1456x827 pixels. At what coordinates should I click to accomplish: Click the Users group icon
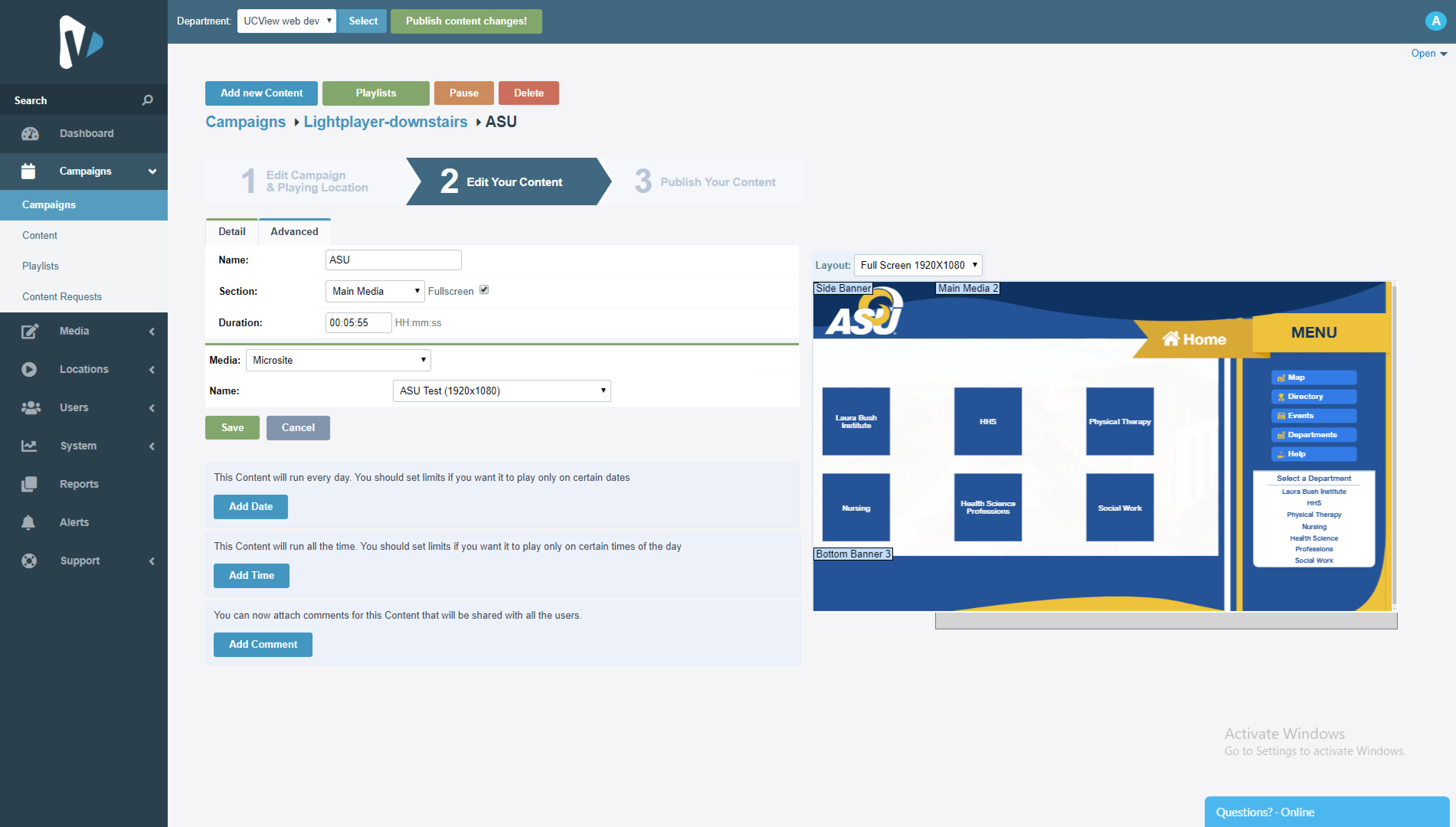30,407
